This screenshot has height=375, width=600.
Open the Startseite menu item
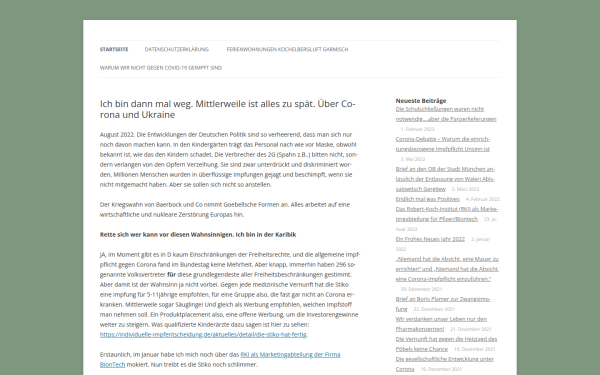click(x=114, y=49)
